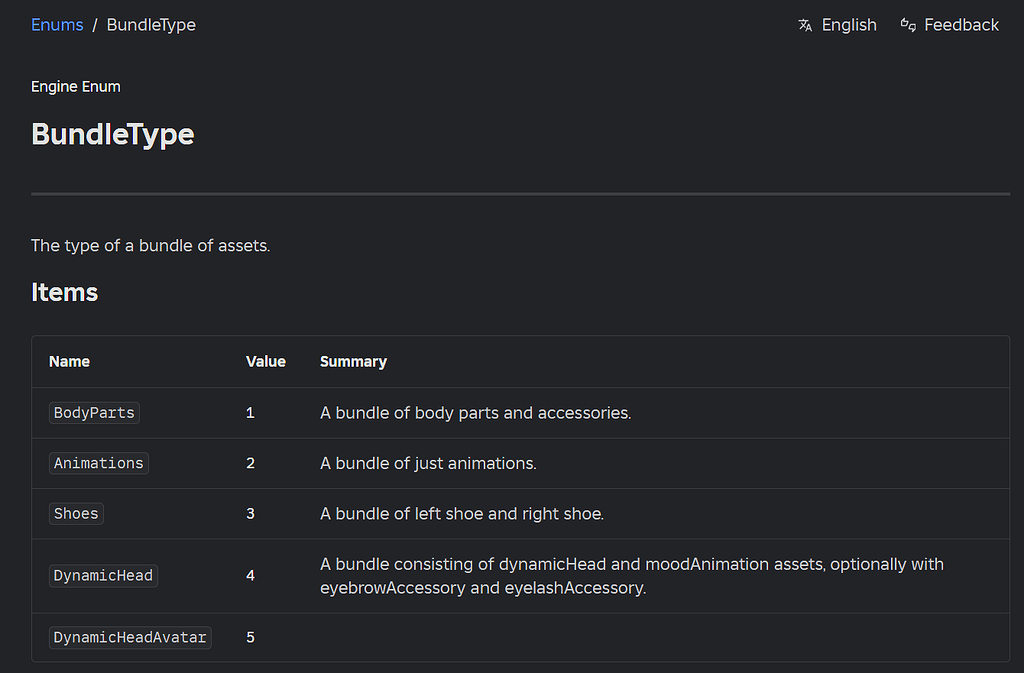Viewport: 1024px width, 673px height.
Task: Open the Enums breadcrumb link
Action: pos(57,25)
